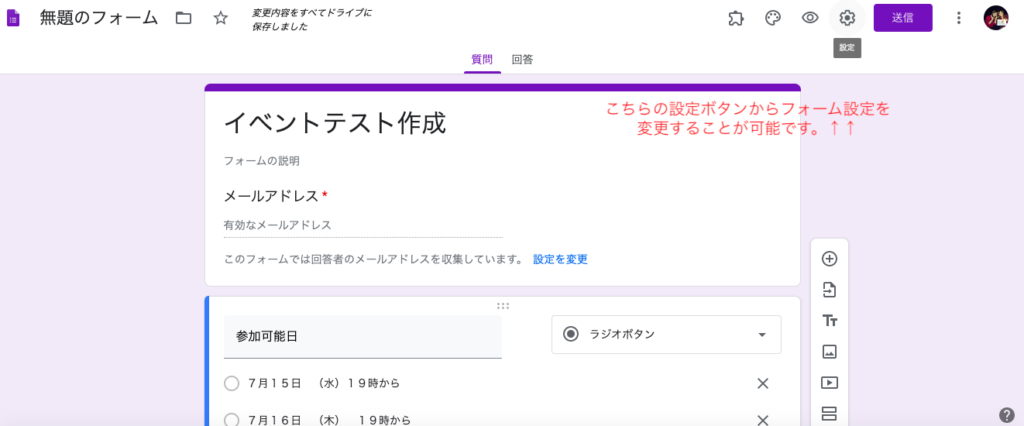Switch to the 回答 tab
This screenshot has height=426, width=1024.
click(x=522, y=59)
